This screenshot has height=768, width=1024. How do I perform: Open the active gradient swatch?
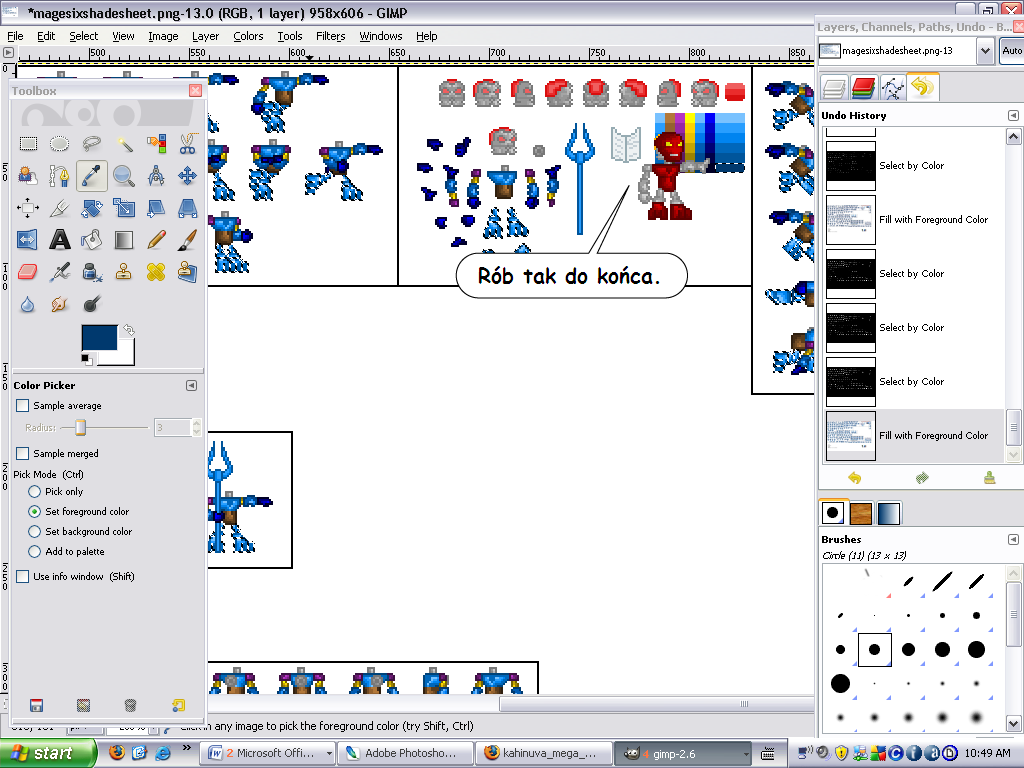click(889, 513)
